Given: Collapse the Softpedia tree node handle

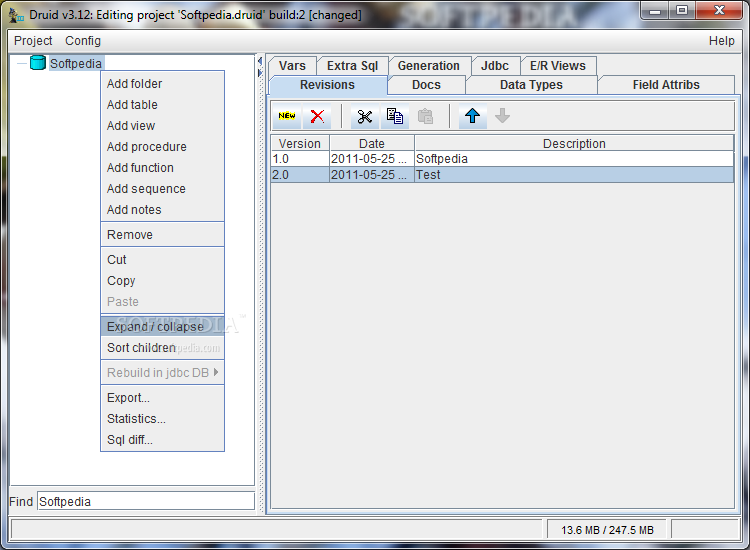Looking at the screenshot, I should (x=22, y=63).
